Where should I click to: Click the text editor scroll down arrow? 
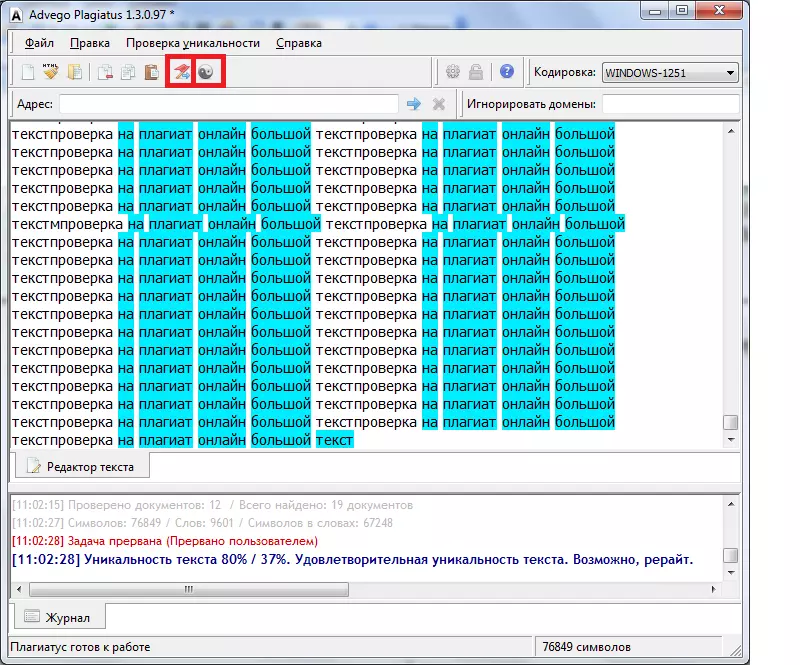731,440
